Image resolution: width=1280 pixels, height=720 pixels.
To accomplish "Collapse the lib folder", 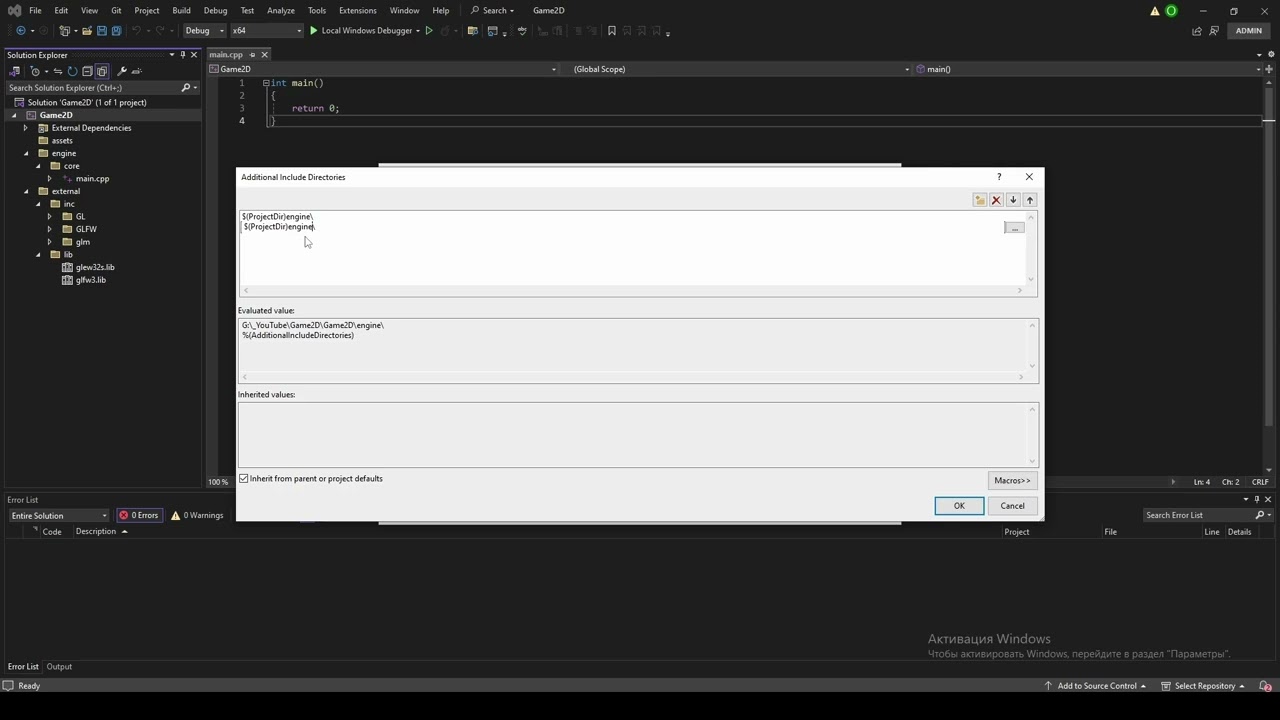I will [39, 254].
